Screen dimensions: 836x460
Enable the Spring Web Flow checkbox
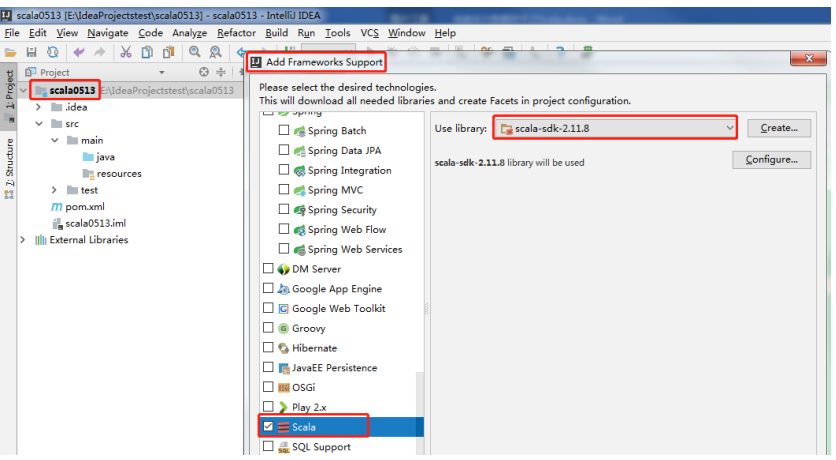pyautogui.click(x=284, y=229)
